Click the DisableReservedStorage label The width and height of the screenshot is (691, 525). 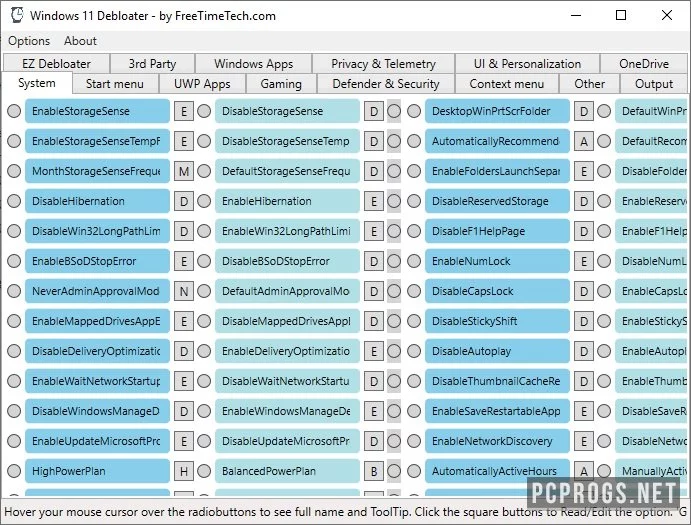497,201
